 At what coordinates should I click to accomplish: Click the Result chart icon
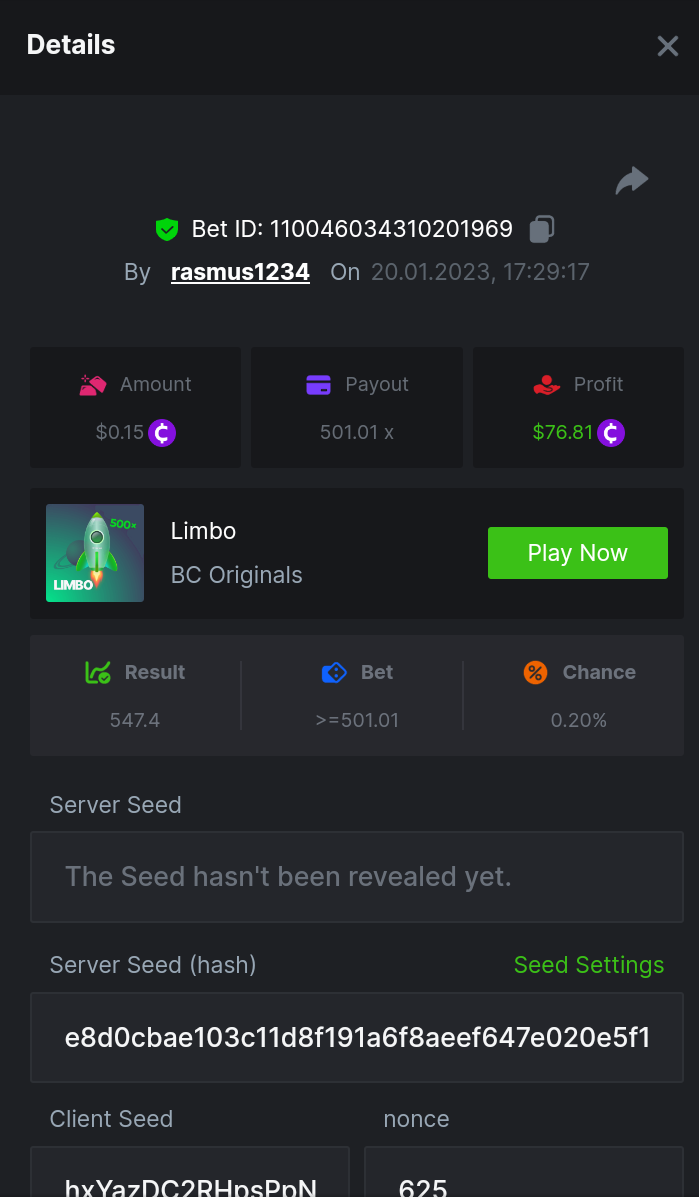[98, 672]
